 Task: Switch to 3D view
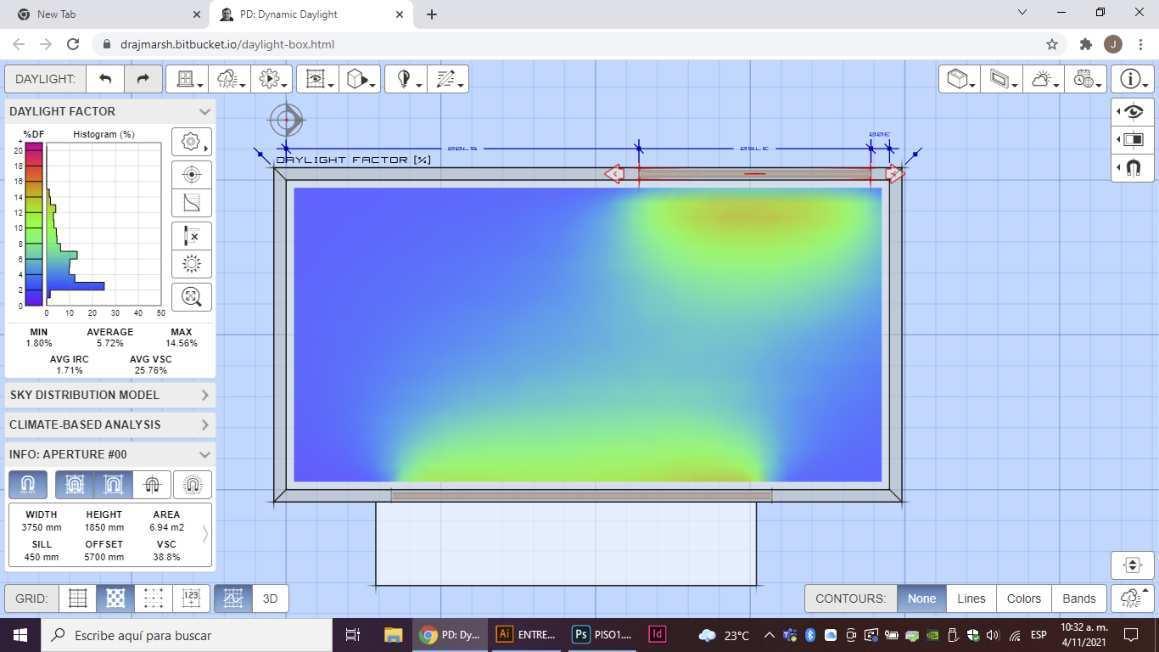click(271, 599)
